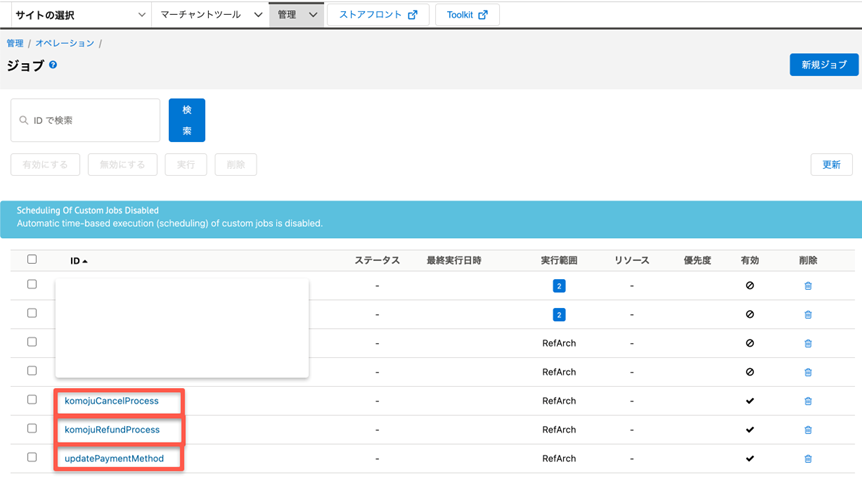Viewport: 862px width, 481px height.
Task: Click trash icon for updatePaymentMethod job
Action: pyautogui.click(x=808, y=459)
